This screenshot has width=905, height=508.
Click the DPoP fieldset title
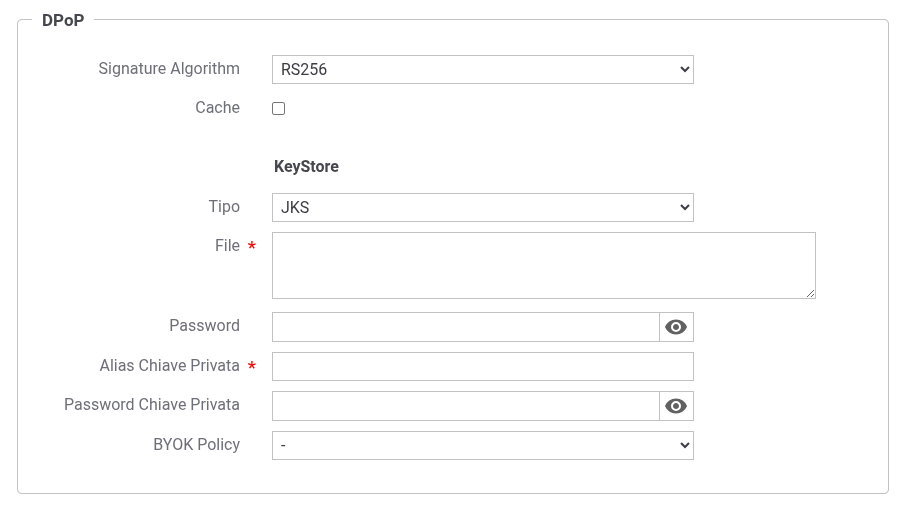point(63,20)
